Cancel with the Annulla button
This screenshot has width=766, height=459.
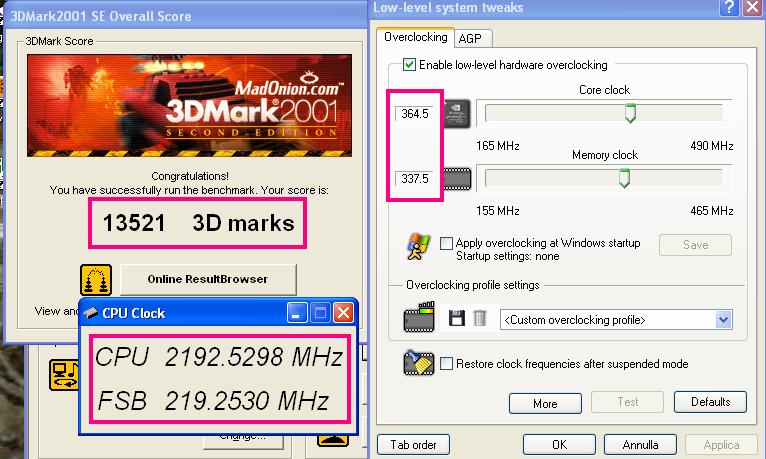[x=640, y=445]
